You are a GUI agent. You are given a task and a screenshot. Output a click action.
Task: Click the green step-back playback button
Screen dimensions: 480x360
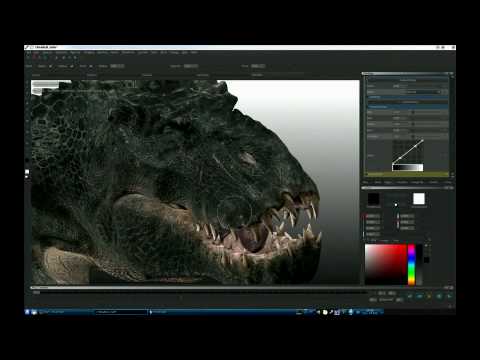coord(410,296)
